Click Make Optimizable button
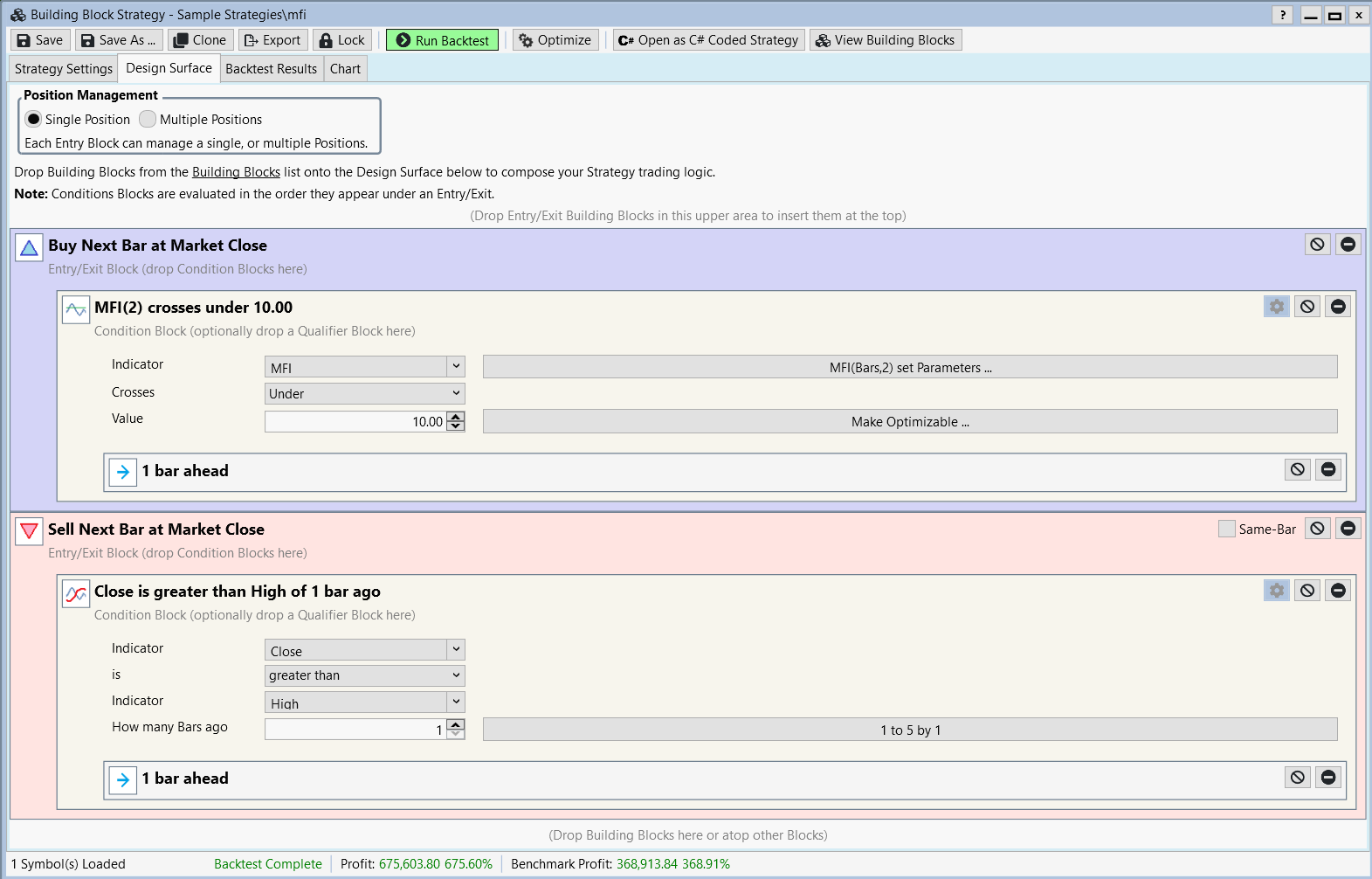1372x879 pixels. (x=909, y=422)
